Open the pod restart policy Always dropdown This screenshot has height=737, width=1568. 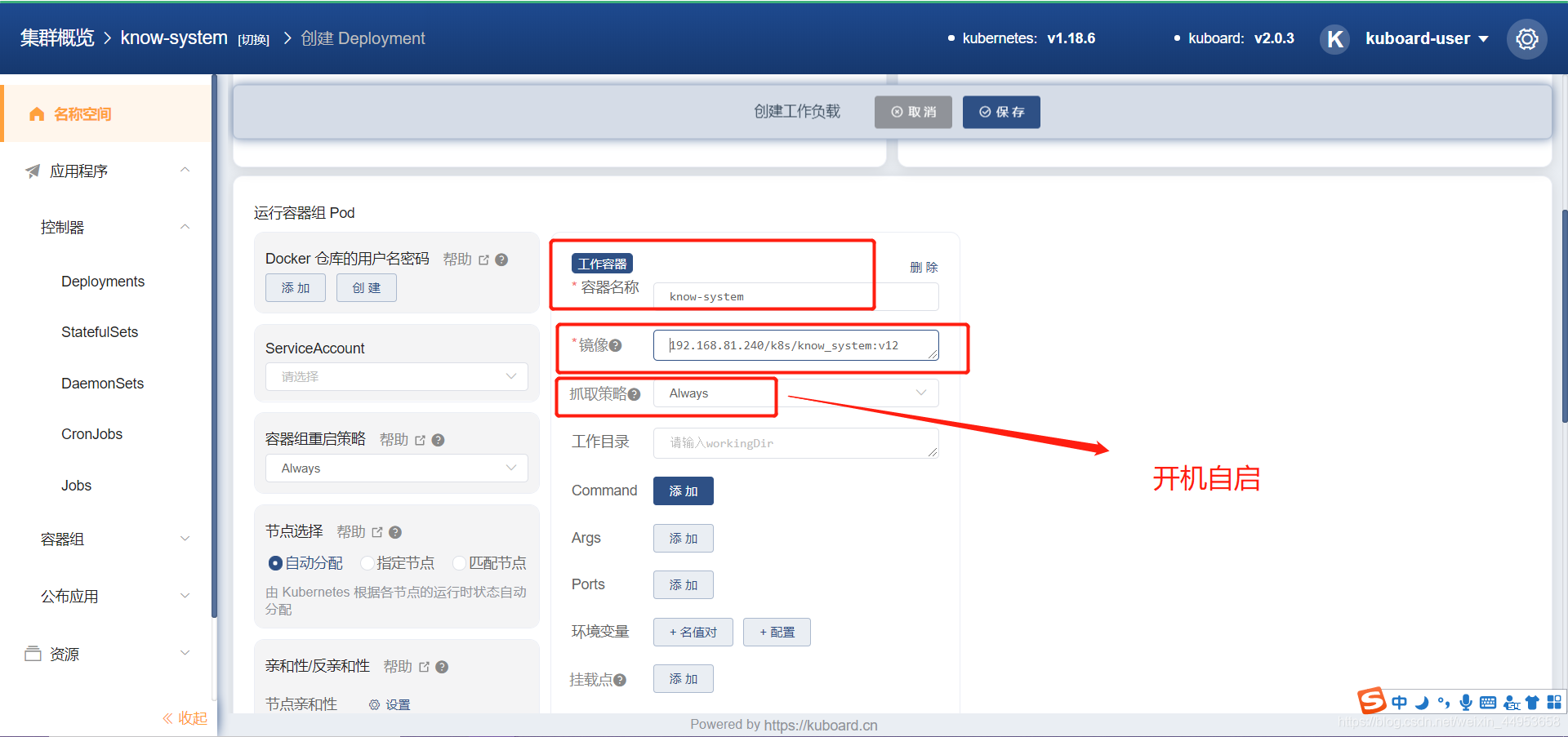(x=397, y=468)
